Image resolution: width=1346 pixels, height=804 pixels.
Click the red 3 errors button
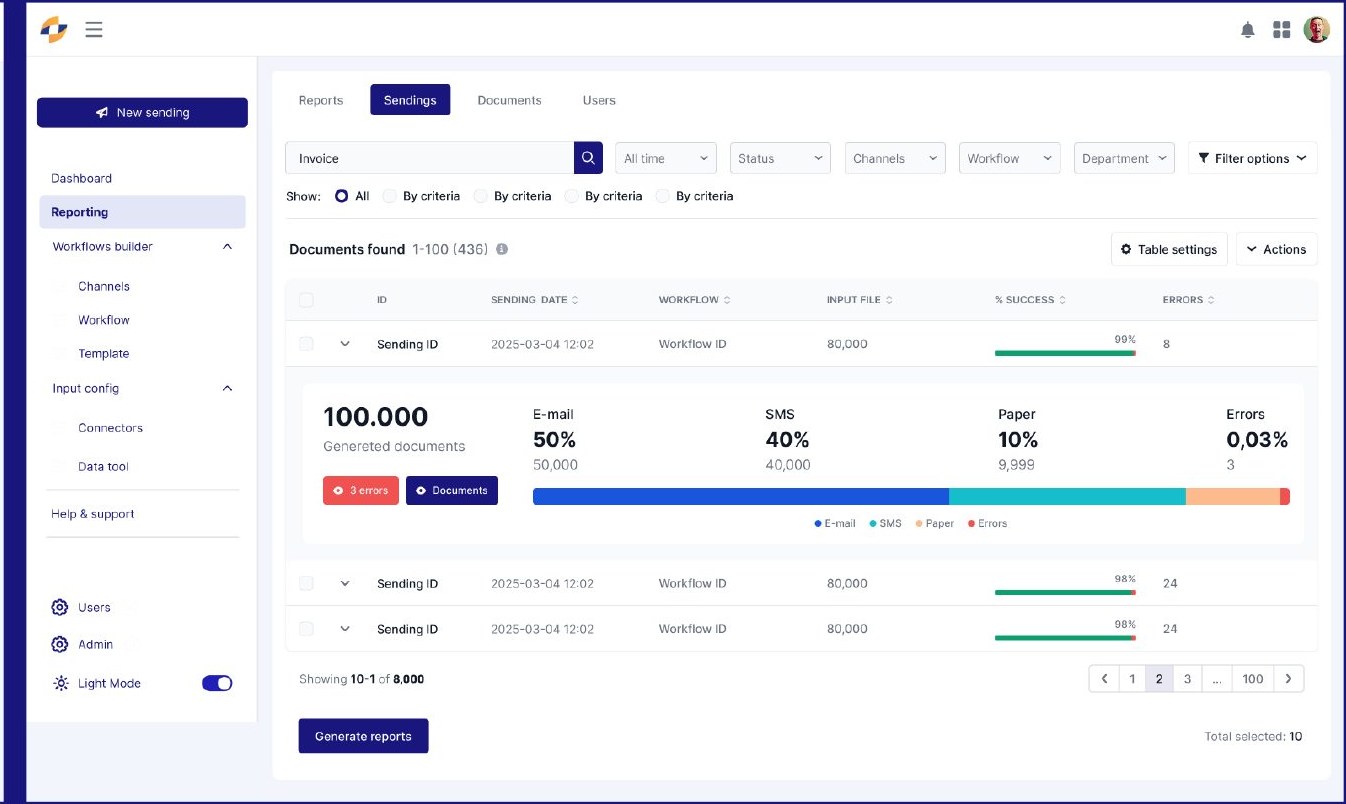coord(361,490)
